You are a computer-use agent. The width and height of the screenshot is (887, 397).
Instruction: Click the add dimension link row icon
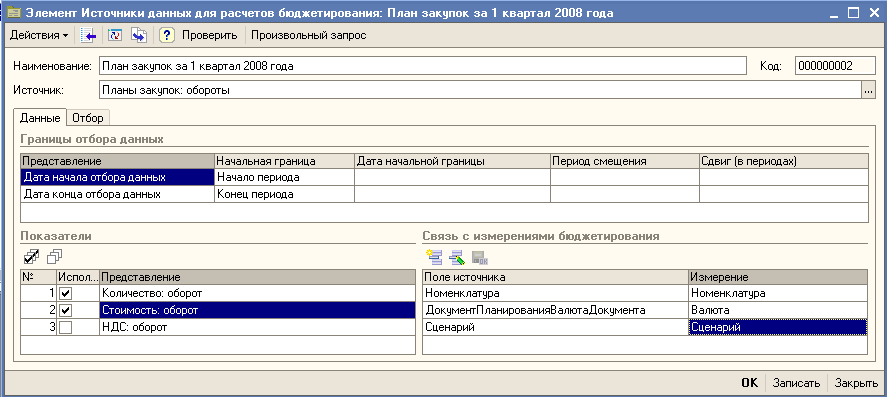tap(434, 257)
